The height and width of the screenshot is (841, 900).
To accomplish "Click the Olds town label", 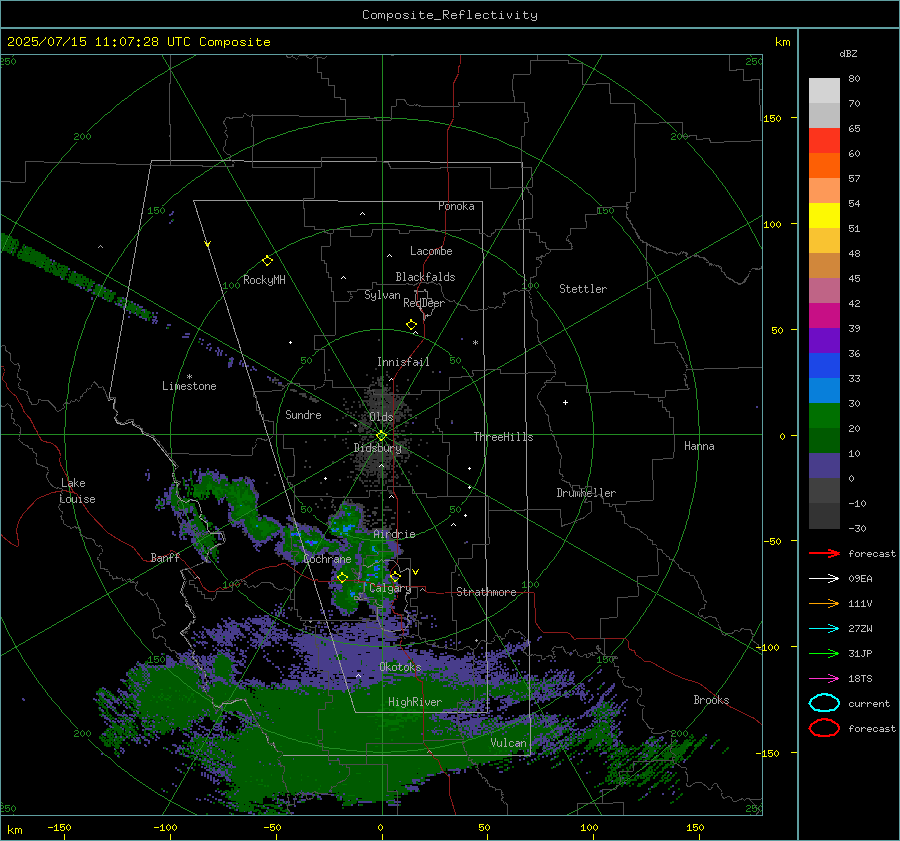I will pos(381,417).
